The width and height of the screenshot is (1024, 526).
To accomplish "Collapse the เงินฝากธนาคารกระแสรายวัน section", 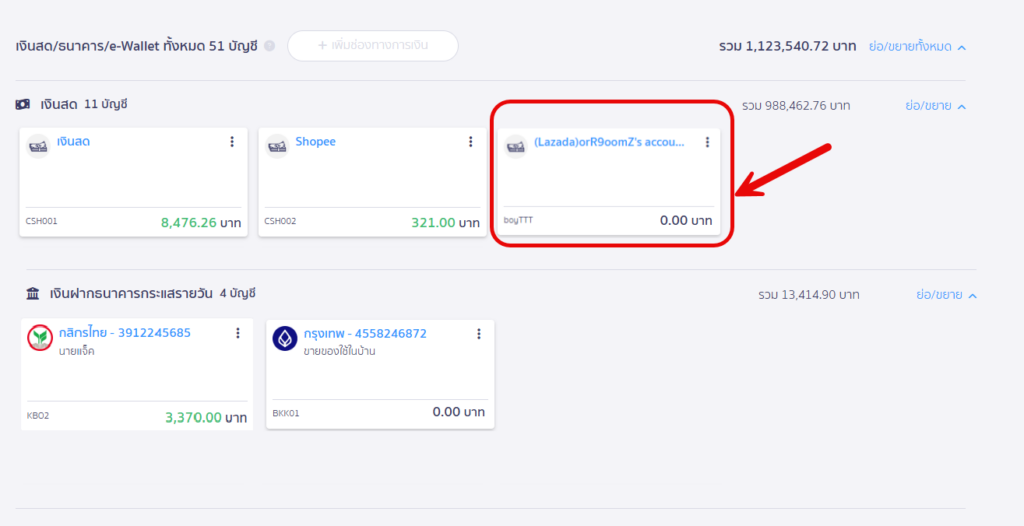I will 945,295.
